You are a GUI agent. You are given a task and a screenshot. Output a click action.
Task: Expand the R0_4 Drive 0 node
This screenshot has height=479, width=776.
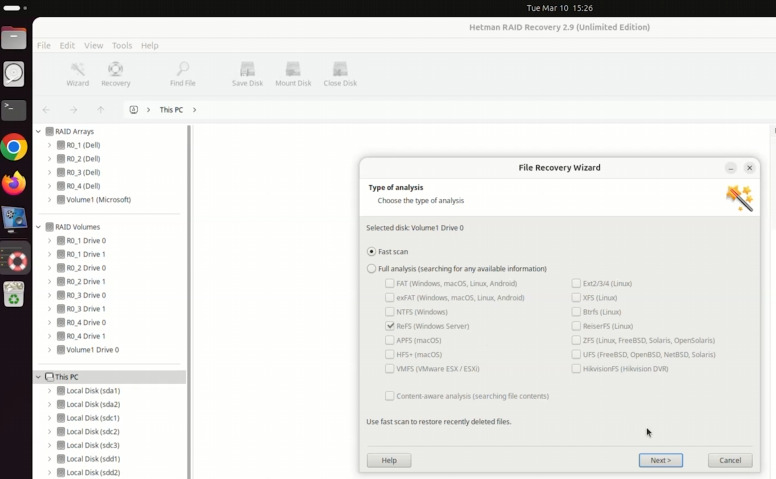[49, 323]
